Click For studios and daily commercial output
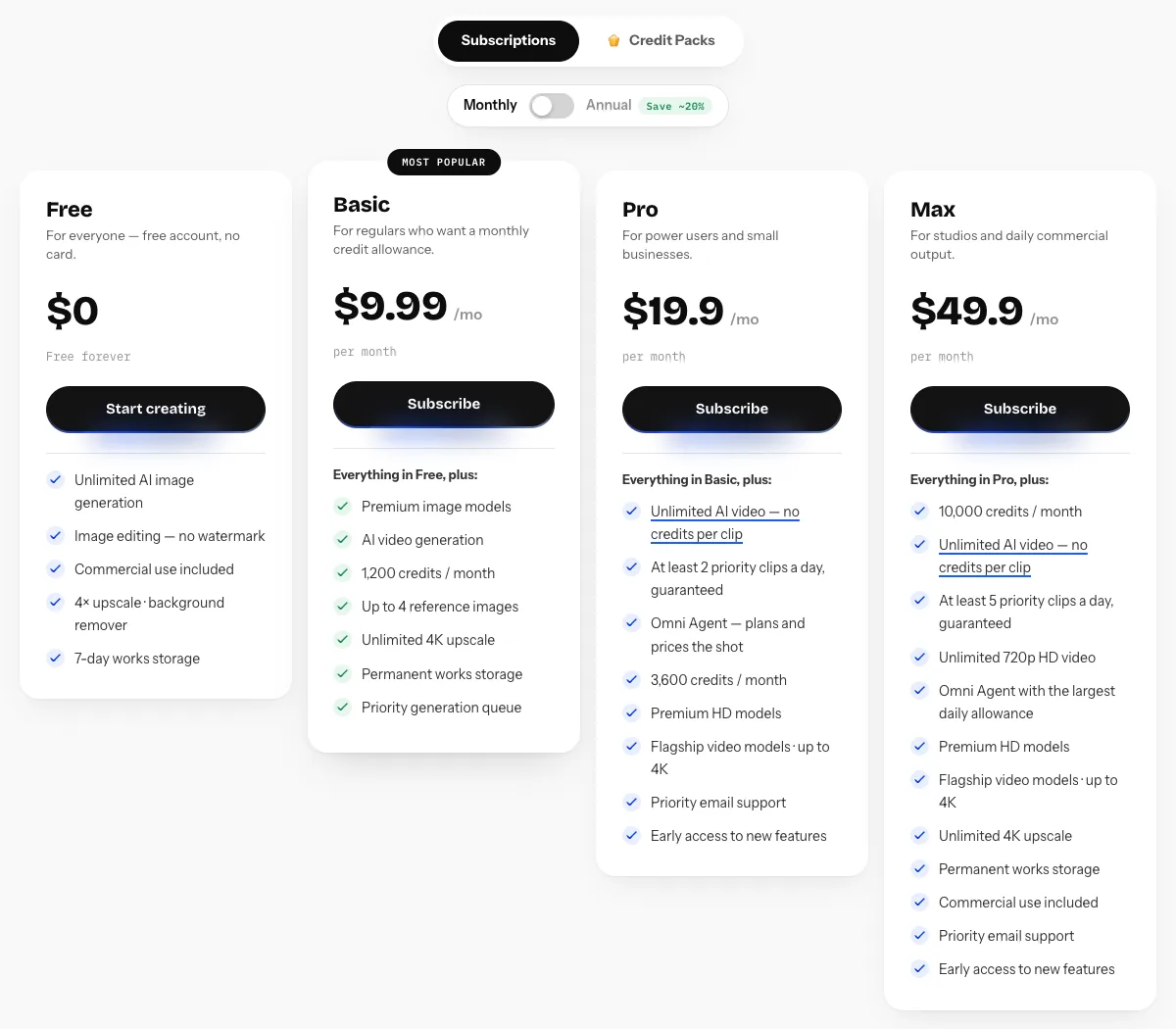The image size is (1176, 1029). tap(1009, 245)
